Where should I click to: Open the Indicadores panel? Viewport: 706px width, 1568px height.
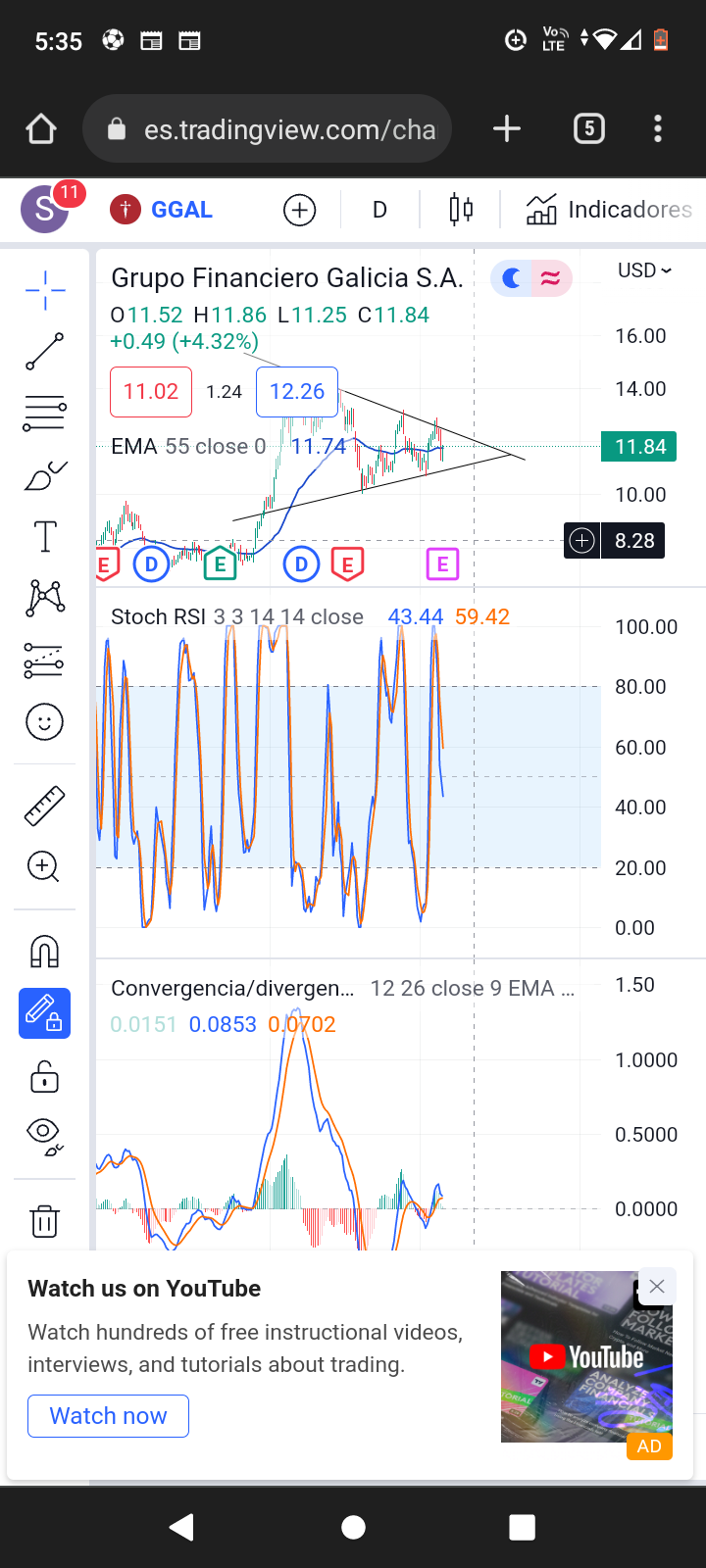click(609, 210)
